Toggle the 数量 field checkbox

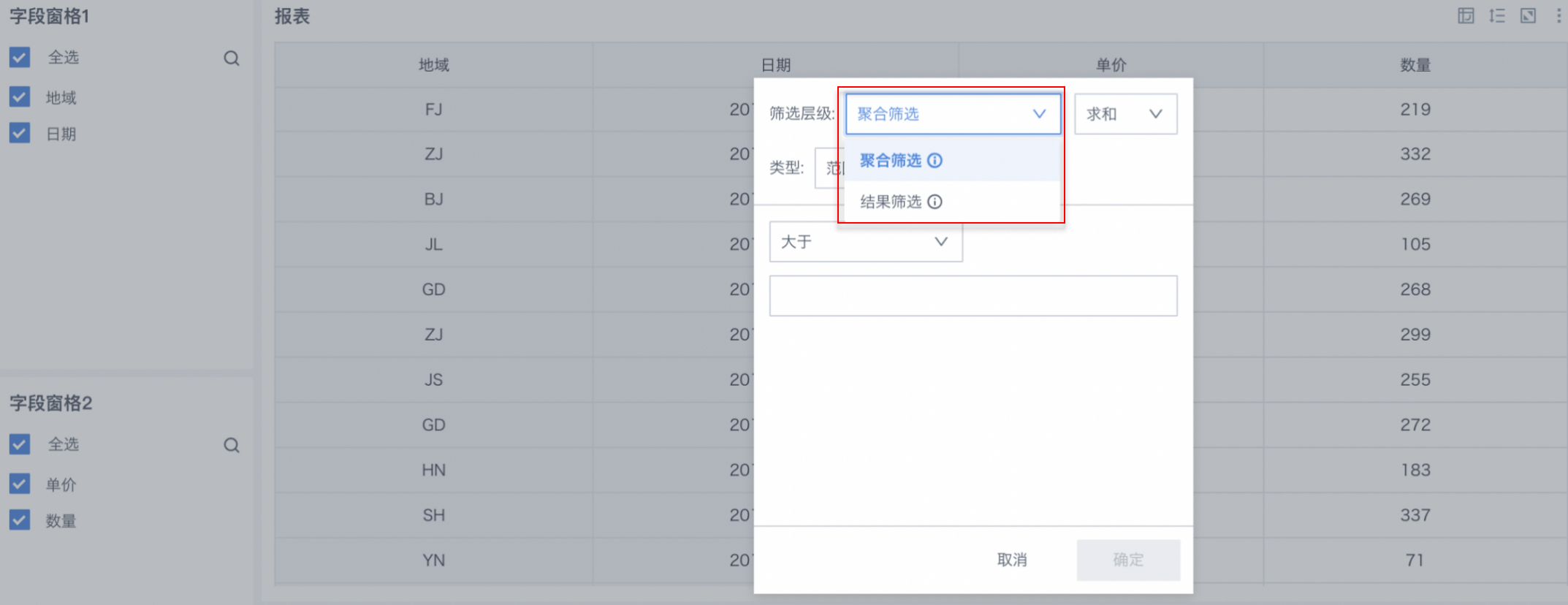pyautogui.click(x=20, y=520)
